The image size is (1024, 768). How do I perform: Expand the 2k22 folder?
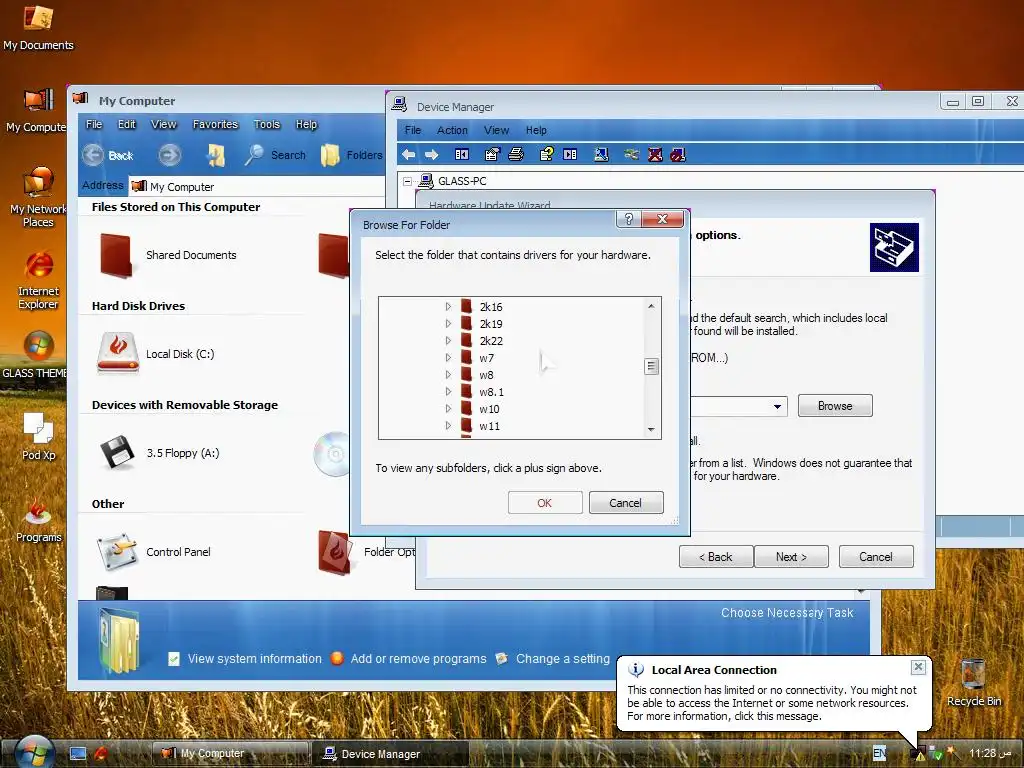click(448, 340)
